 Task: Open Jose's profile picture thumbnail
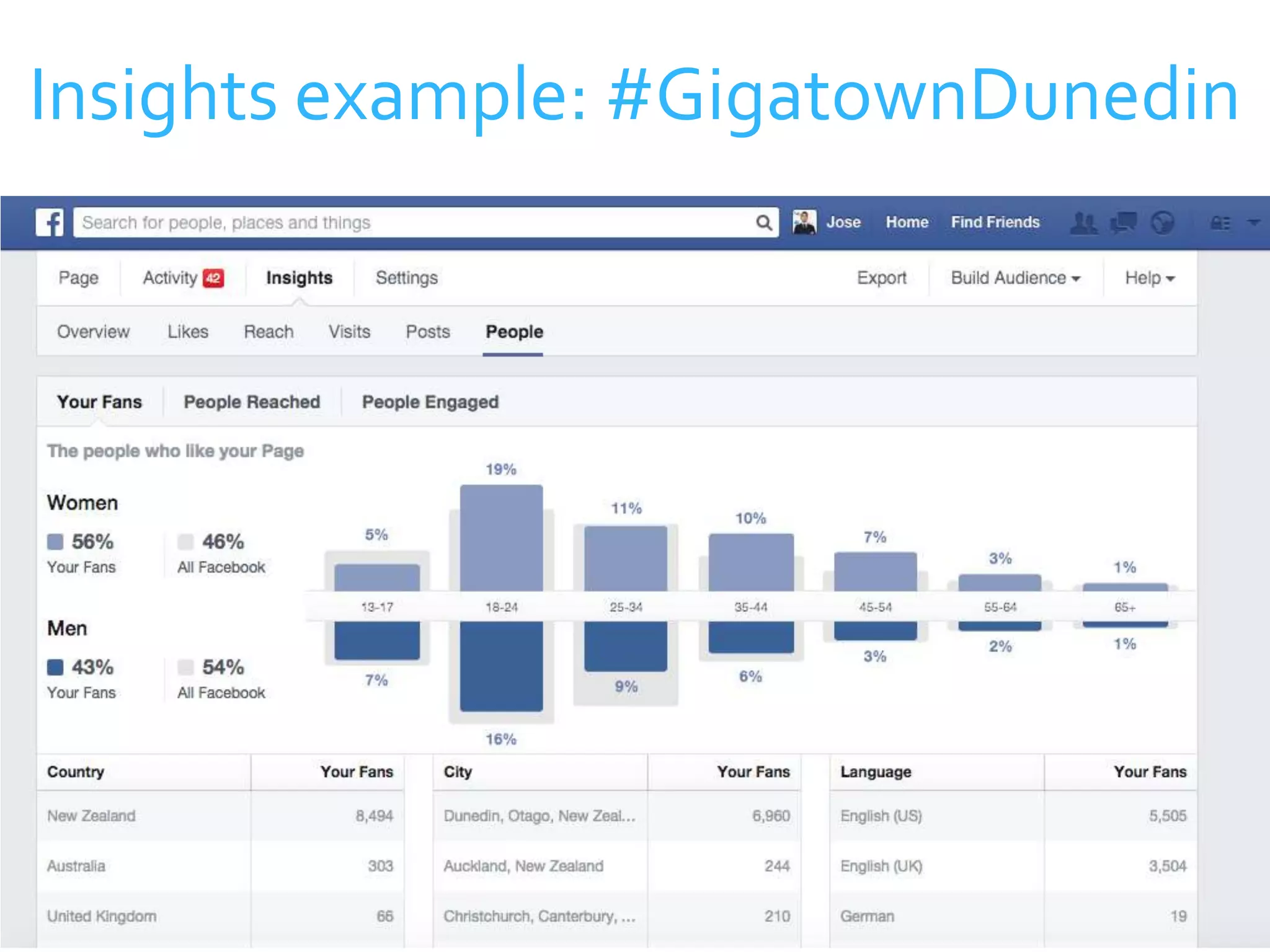coord(804,222)
